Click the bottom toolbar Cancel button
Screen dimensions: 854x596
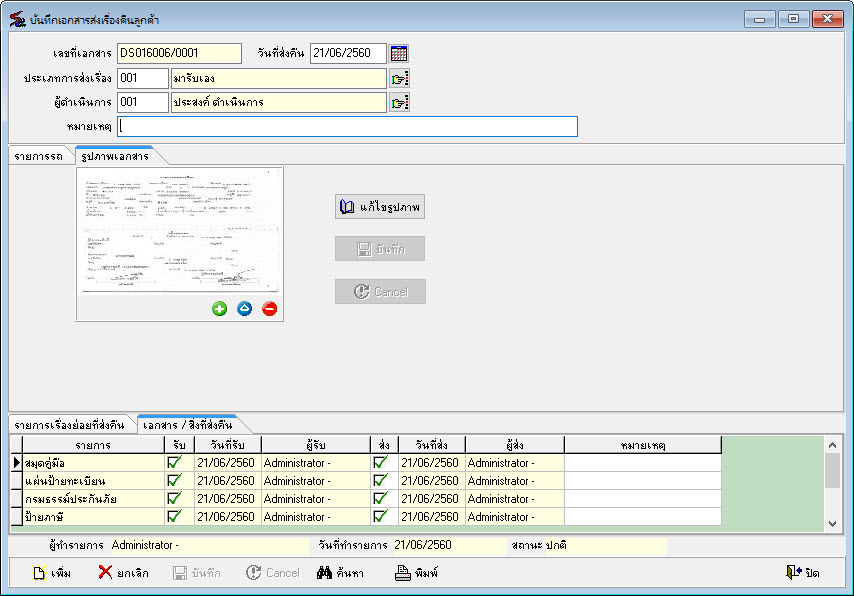272,573
